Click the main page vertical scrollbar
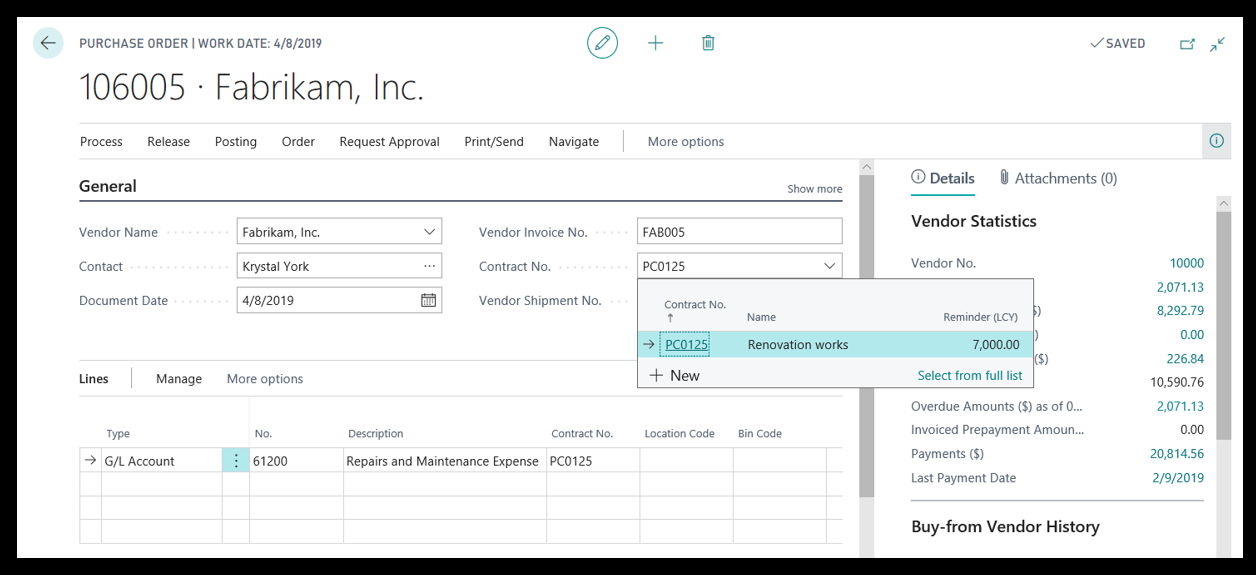 coord(867,335)
